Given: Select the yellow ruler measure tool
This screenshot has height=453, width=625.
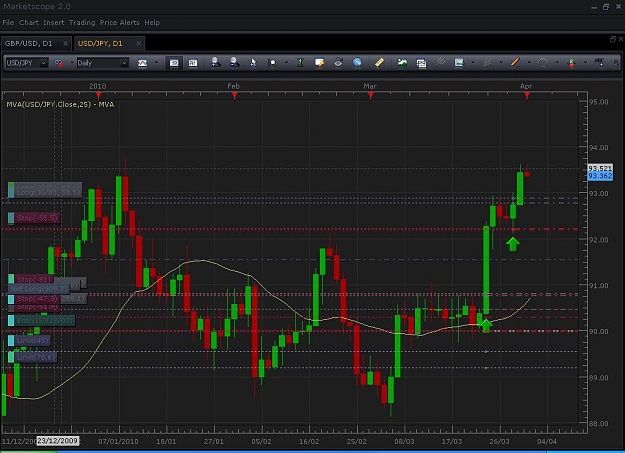Looking at the screenshot, I should point(379,63).
